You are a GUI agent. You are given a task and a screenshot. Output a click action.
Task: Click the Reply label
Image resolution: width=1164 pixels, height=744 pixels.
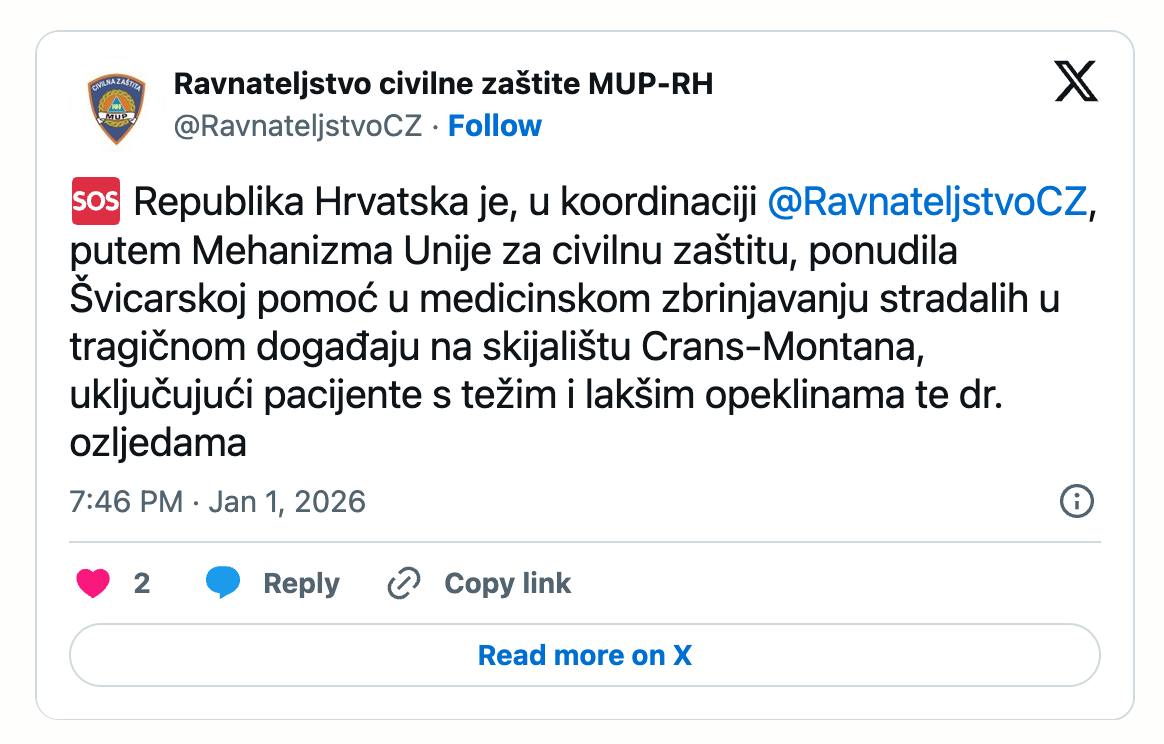point(301,583)
